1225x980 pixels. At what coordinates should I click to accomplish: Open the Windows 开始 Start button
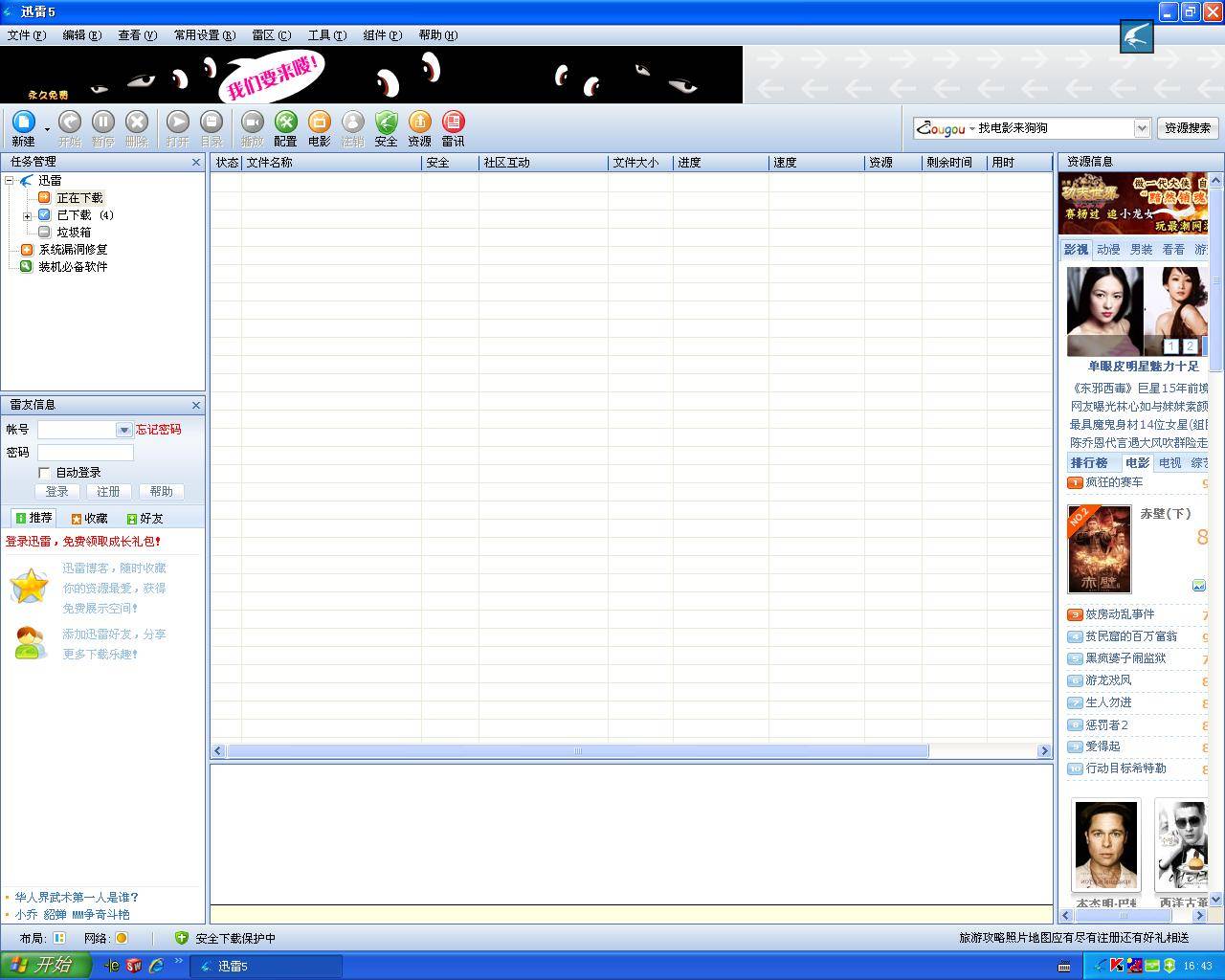(x=45, y=966)
